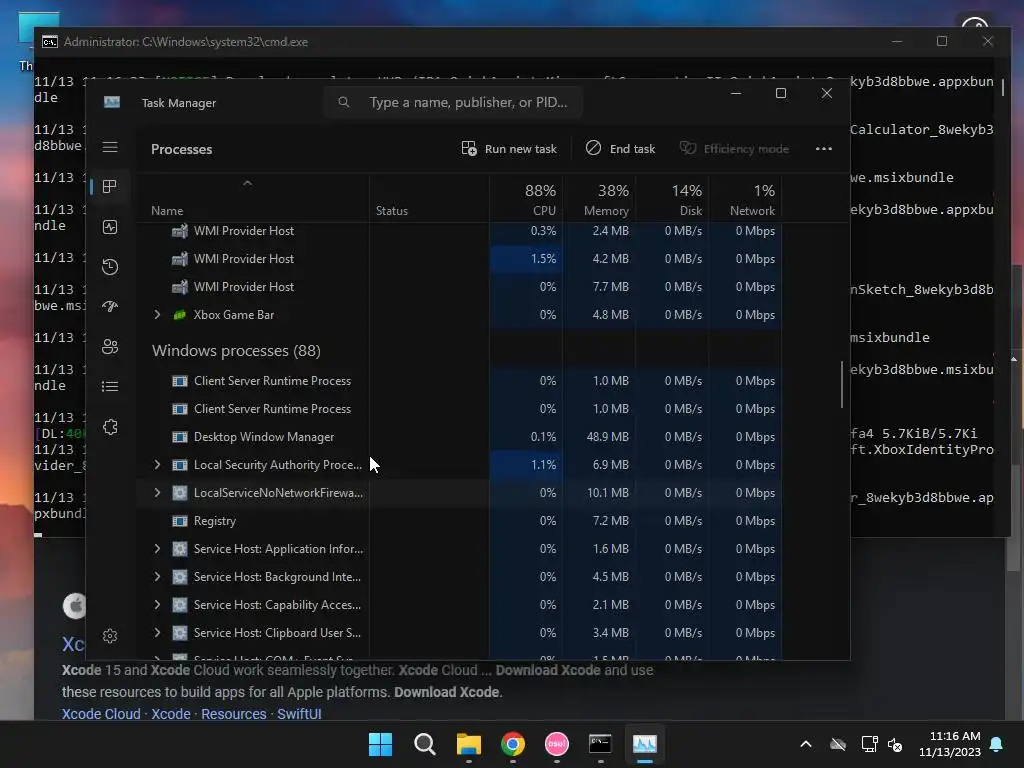
Task: Click the notification bell in system tray
Action: [x=997, y=744]
